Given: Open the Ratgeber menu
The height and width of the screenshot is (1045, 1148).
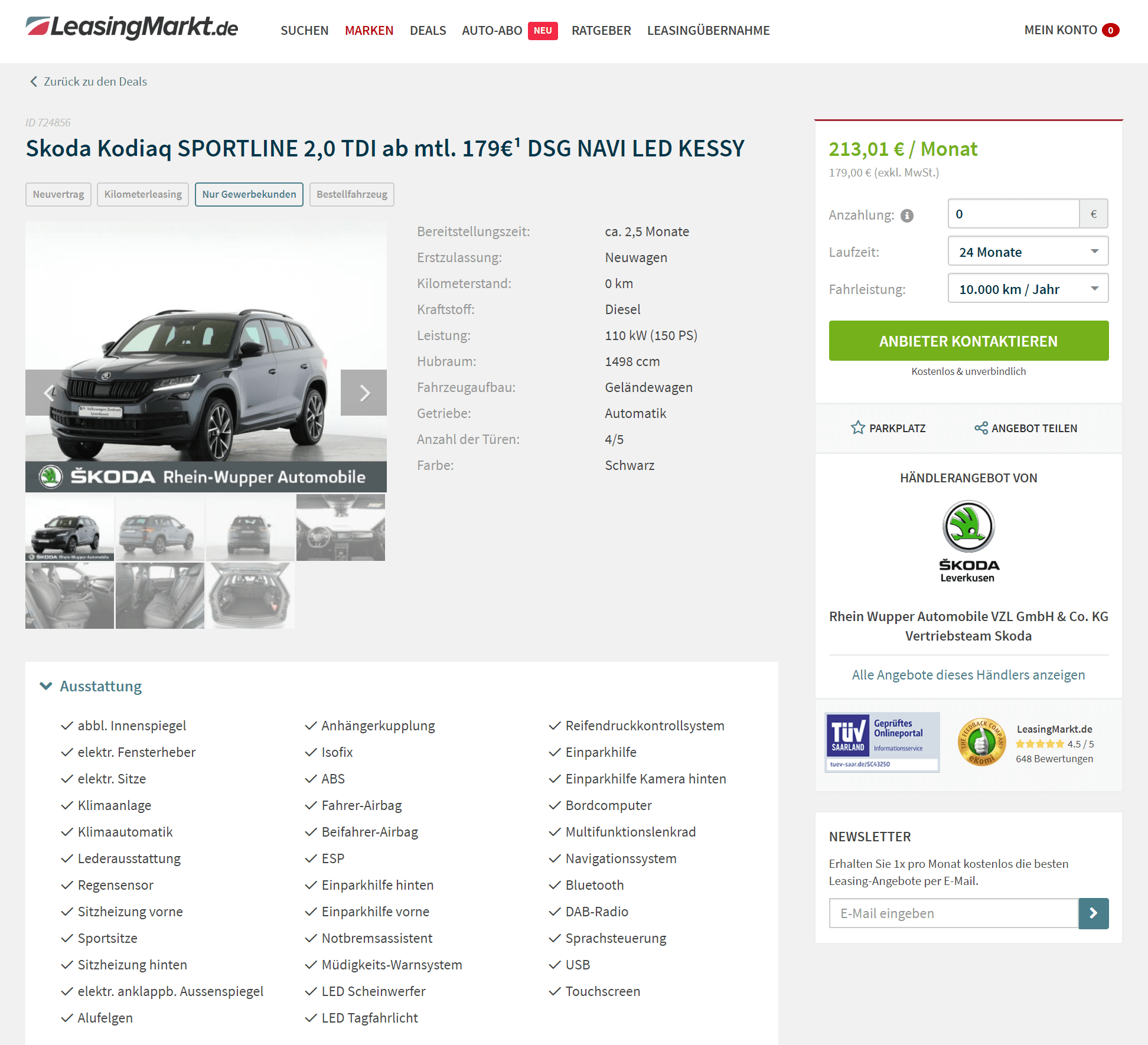Looking at the screenshot, I should coord(601,30).
